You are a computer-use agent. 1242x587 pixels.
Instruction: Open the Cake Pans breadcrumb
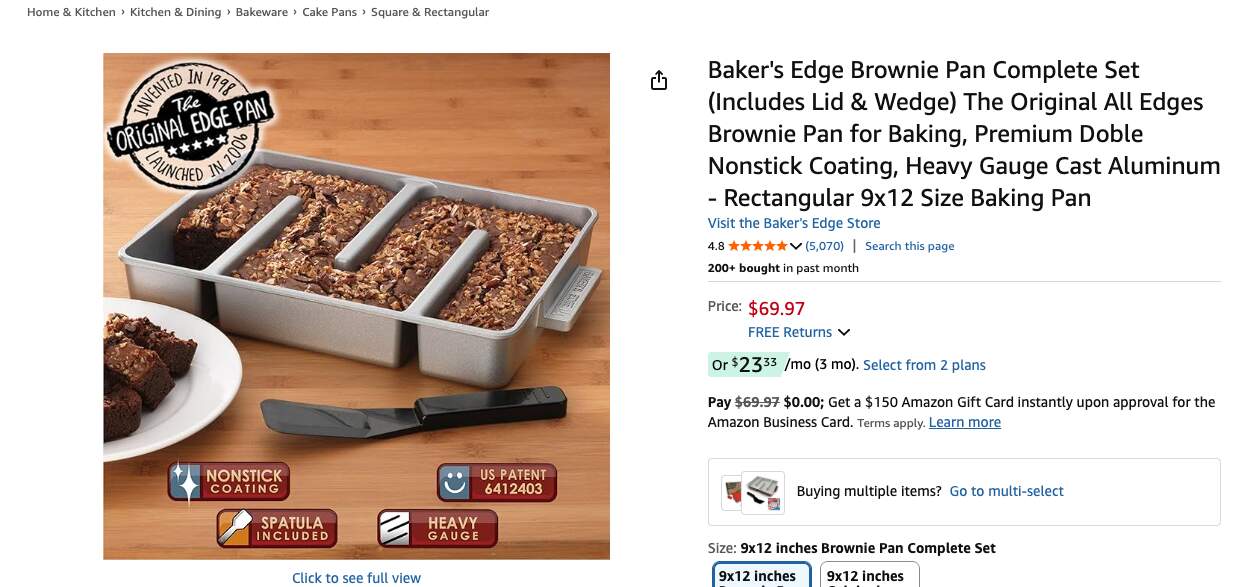click(328, 12)
